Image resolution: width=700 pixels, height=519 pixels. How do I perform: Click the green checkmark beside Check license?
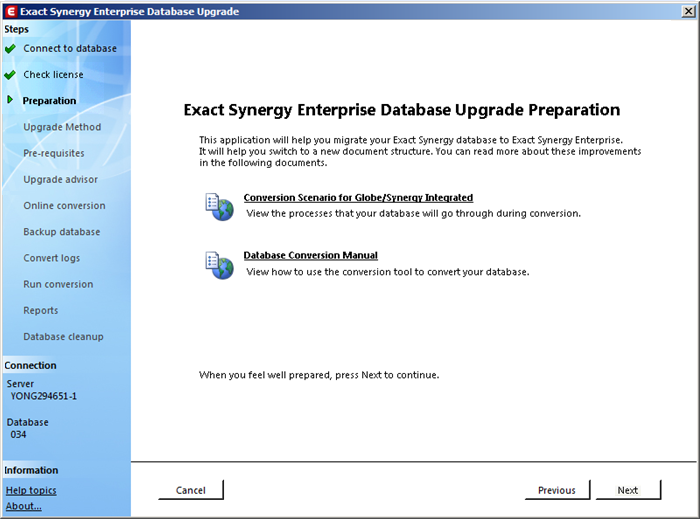tap(10, 75)
